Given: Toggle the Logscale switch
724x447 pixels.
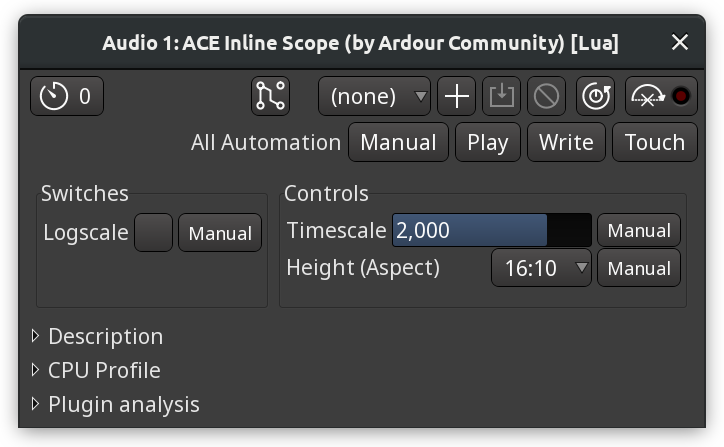Looking at the screenshot, I should (153, 232).
